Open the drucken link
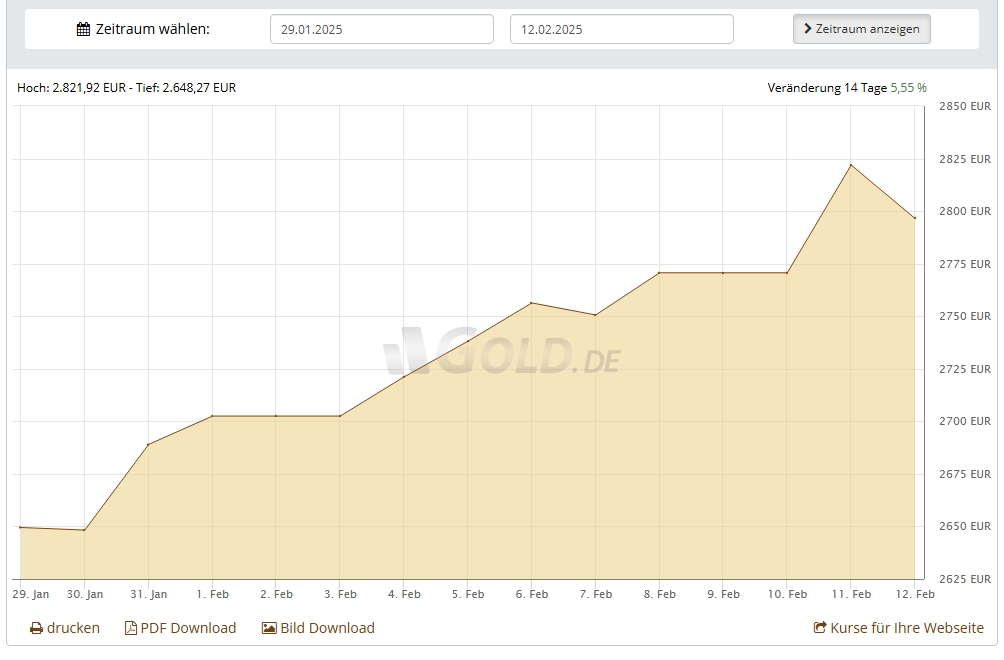This screenshot has width=1004, height=660. click(x=65, y=628)
